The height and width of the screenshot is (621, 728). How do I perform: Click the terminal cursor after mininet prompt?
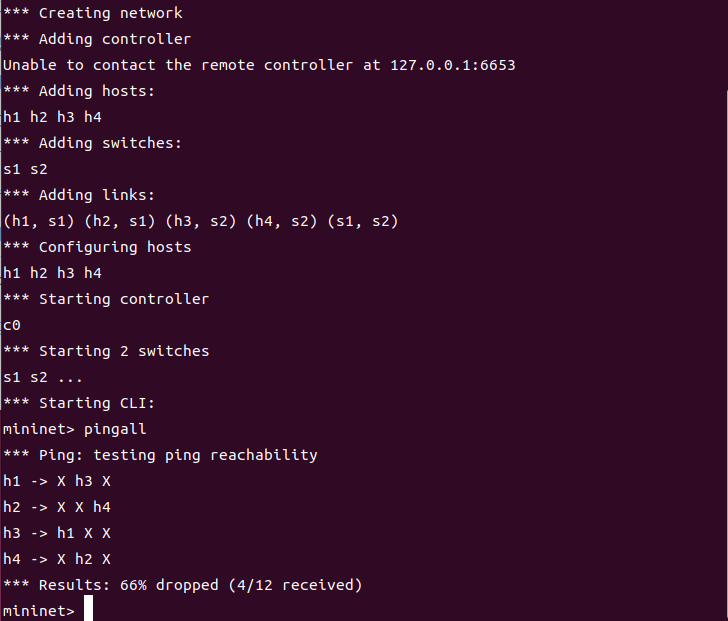88,610
